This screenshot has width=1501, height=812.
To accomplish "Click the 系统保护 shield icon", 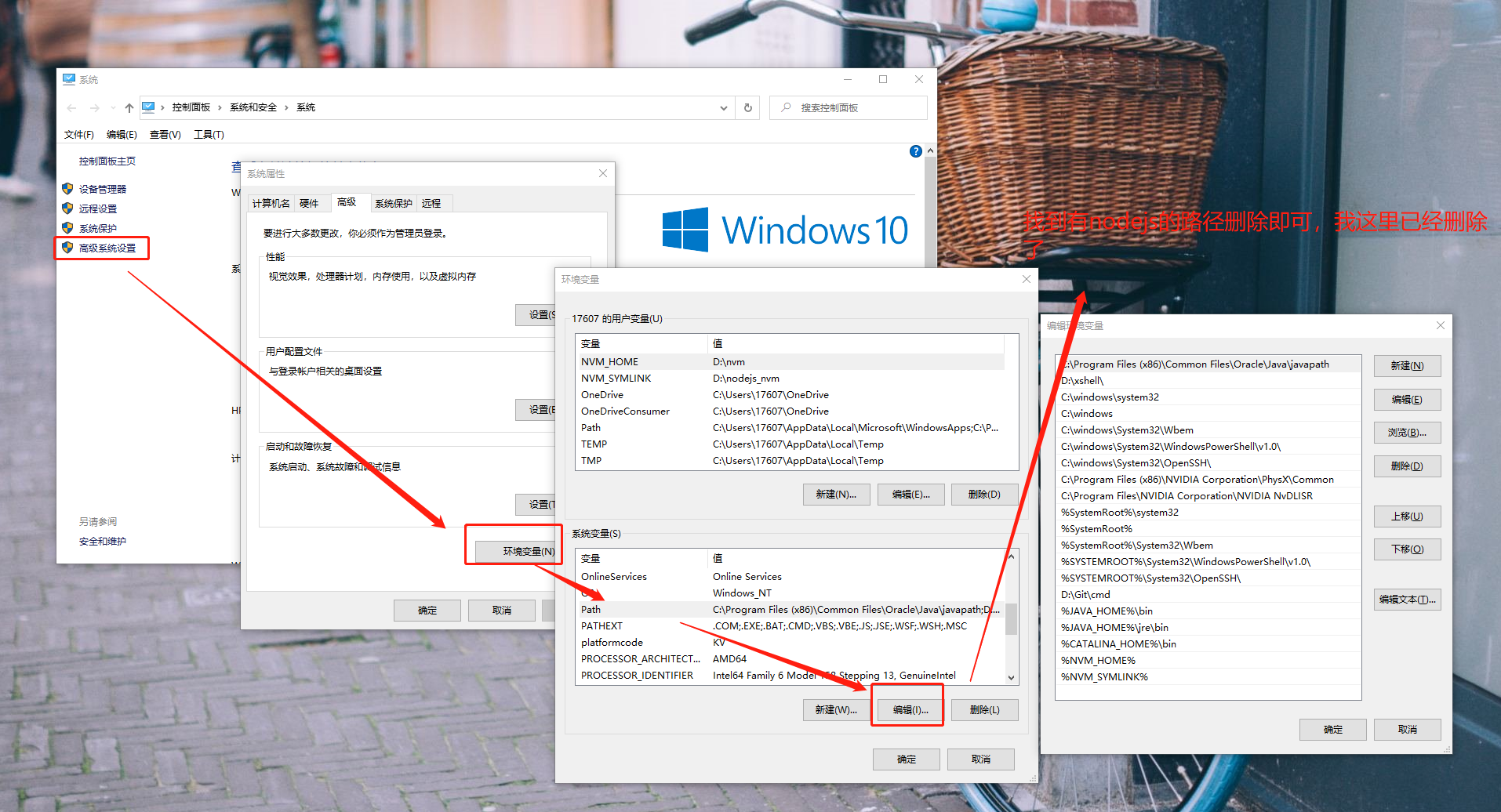I will (x=67, y=228).
